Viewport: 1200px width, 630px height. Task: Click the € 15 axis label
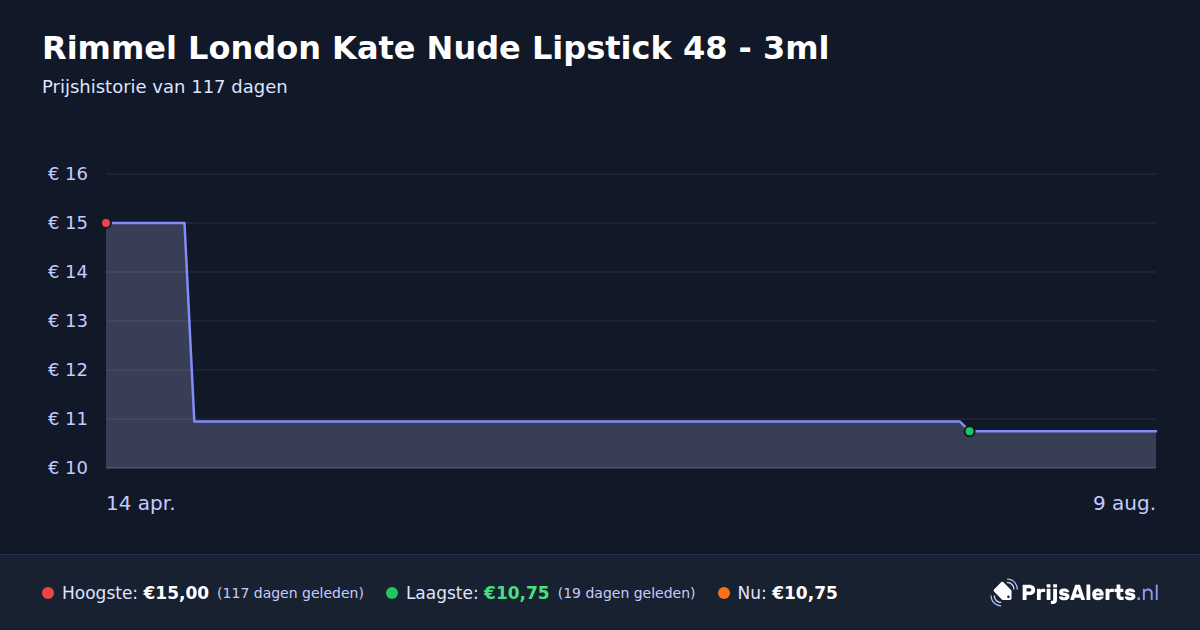(x=68, y=223)
